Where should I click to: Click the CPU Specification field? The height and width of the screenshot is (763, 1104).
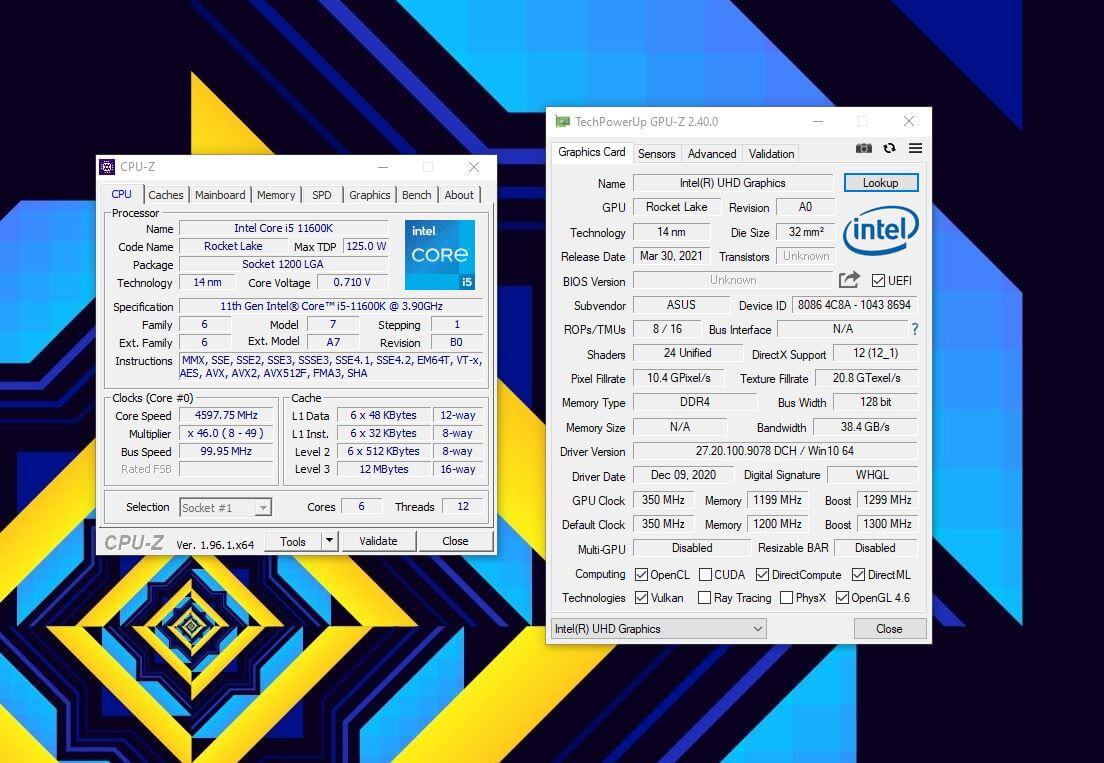tap(332, 306)
